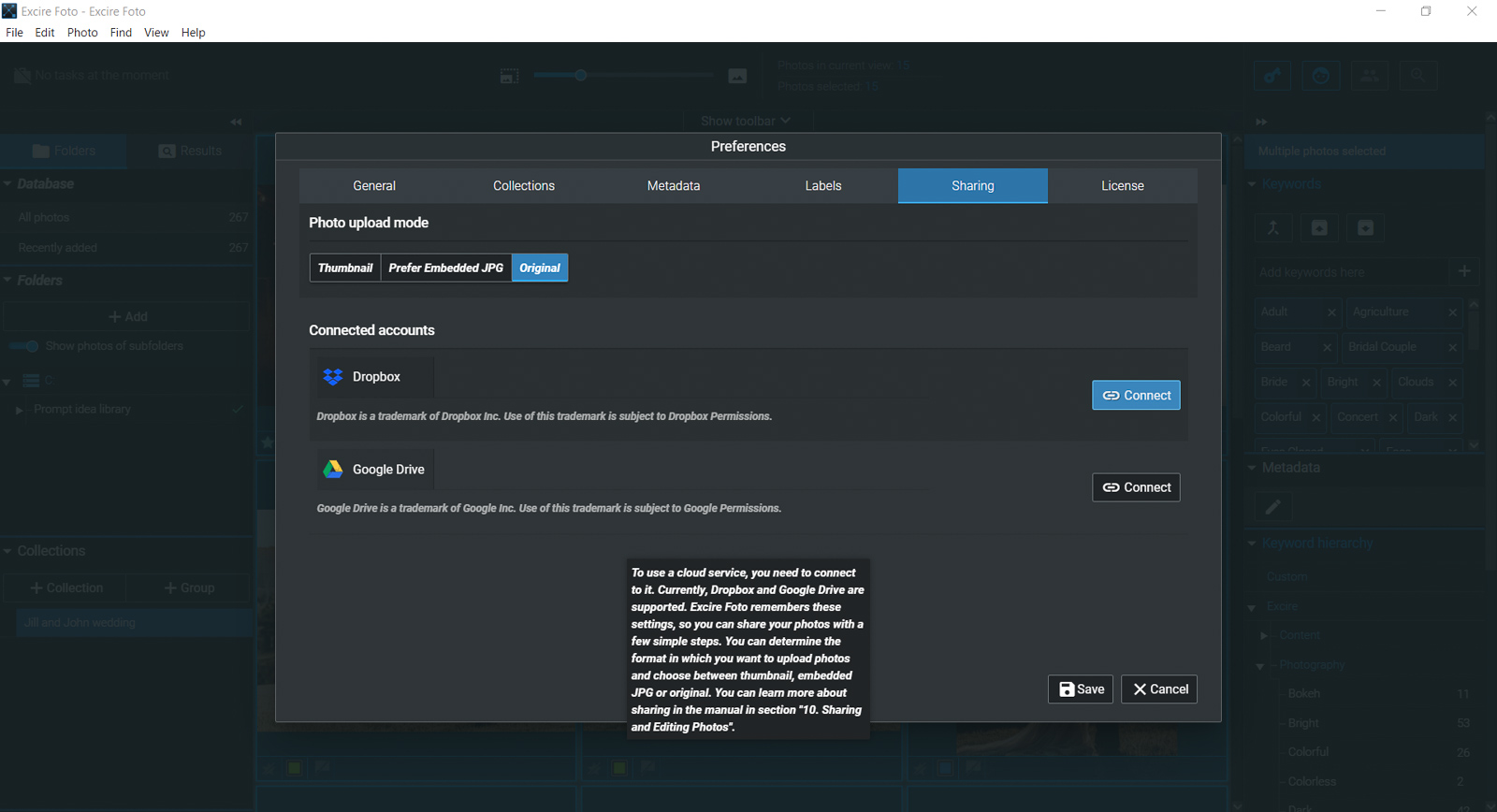Expand the Show toolbar dropdown

click(746, 121)
